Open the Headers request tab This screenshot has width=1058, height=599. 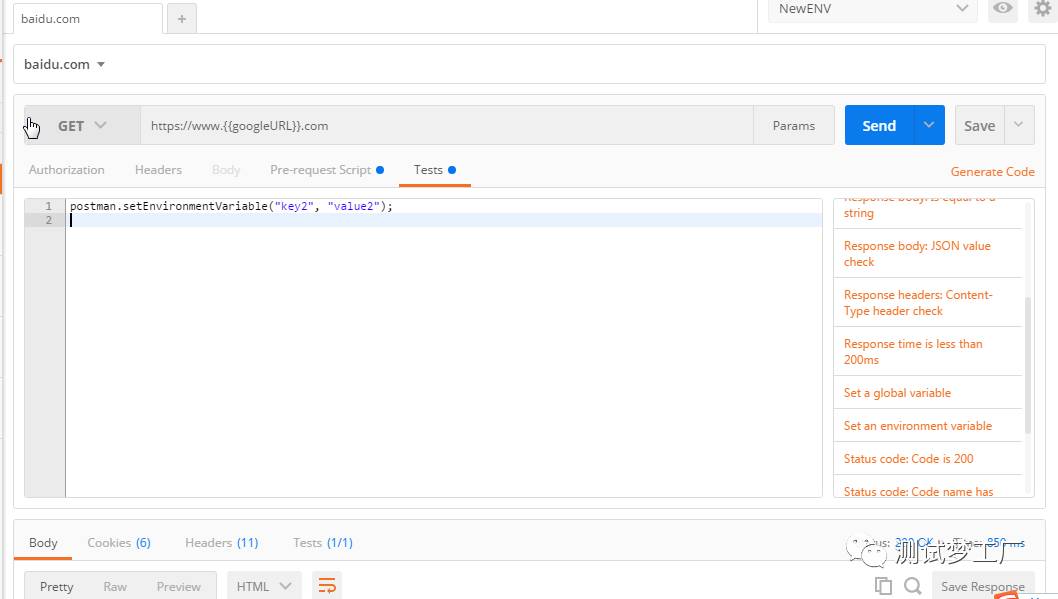point(158,170)
